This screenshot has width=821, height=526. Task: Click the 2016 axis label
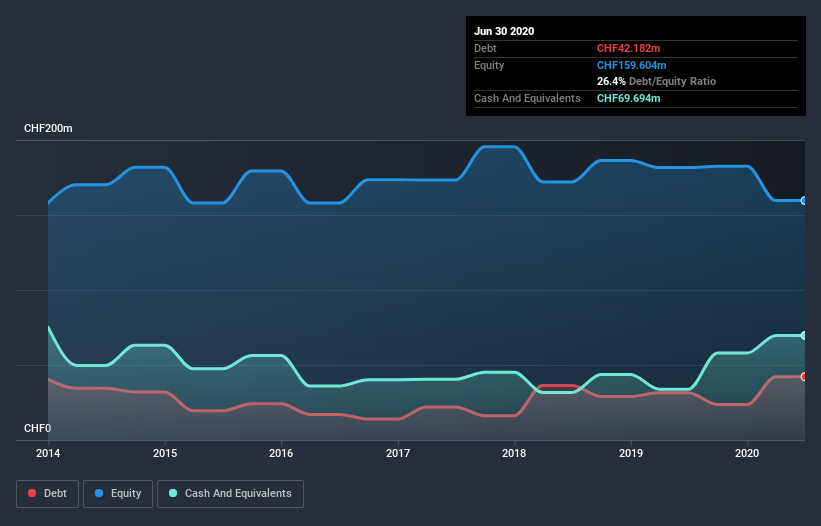click(281, 453)
